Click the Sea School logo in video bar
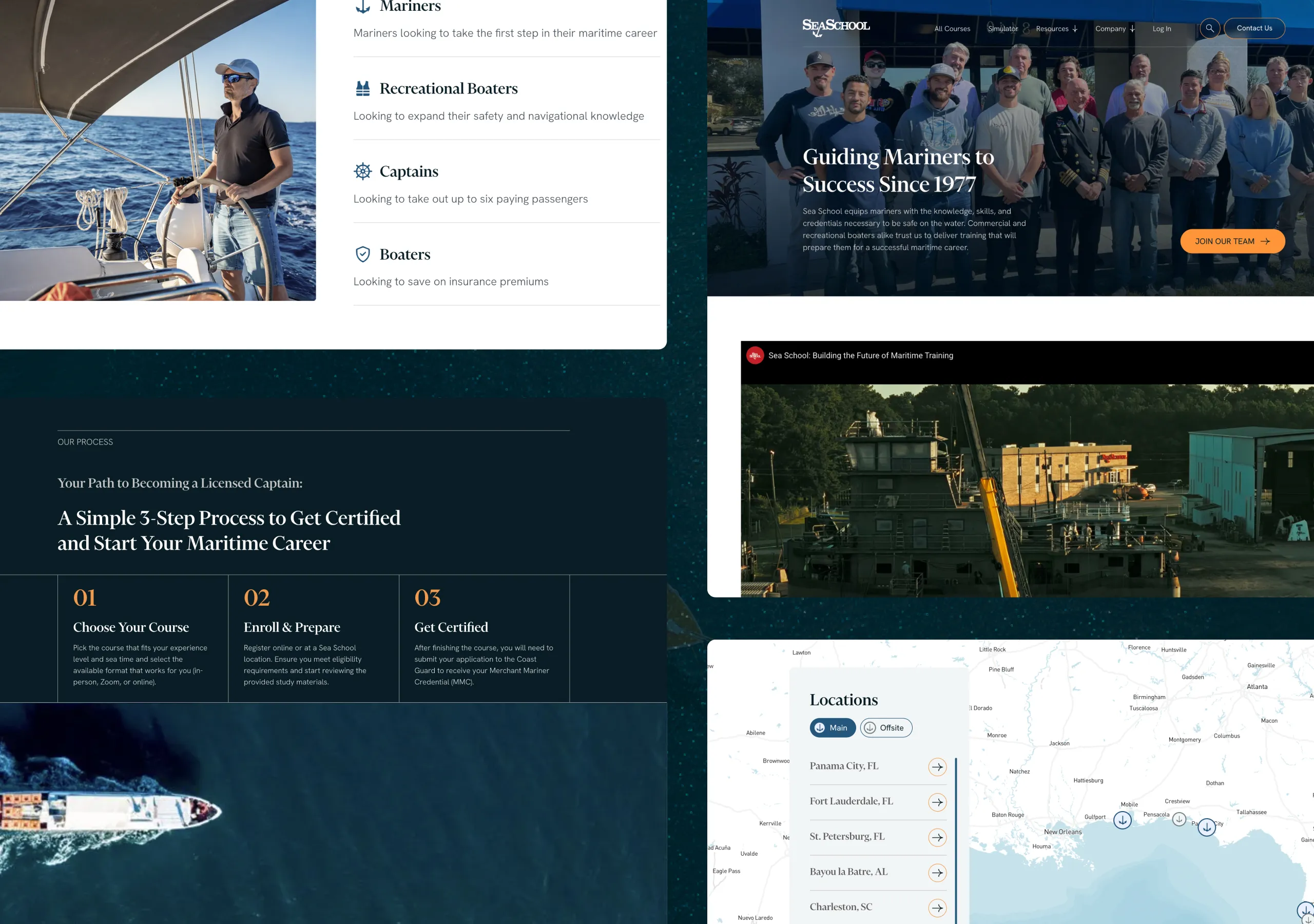This screenshot has width=1314, height=924. tap(755, 355)
